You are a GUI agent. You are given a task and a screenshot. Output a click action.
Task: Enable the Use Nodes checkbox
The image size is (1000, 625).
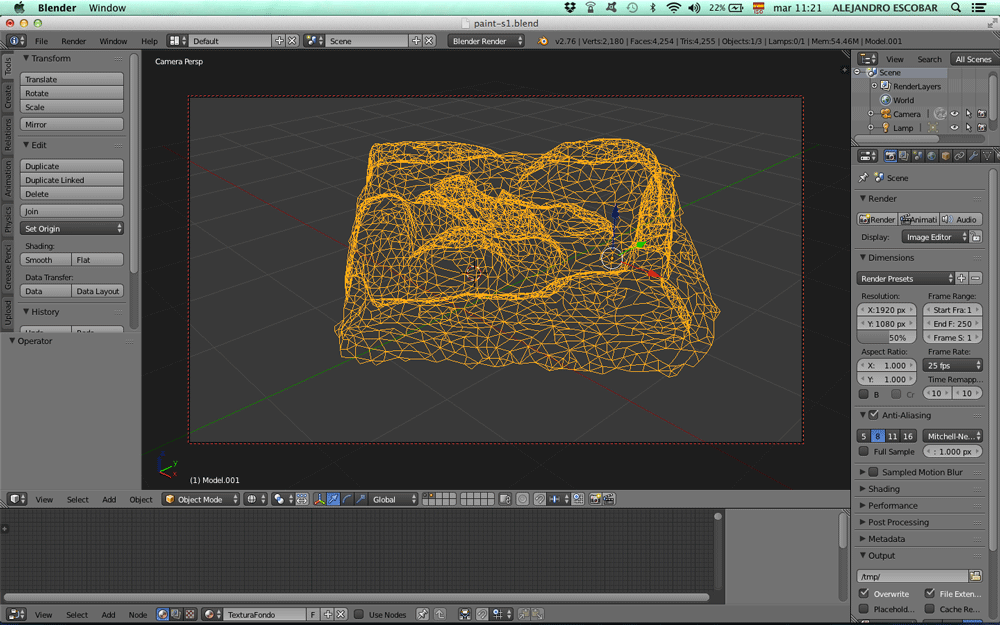point(359,615)
